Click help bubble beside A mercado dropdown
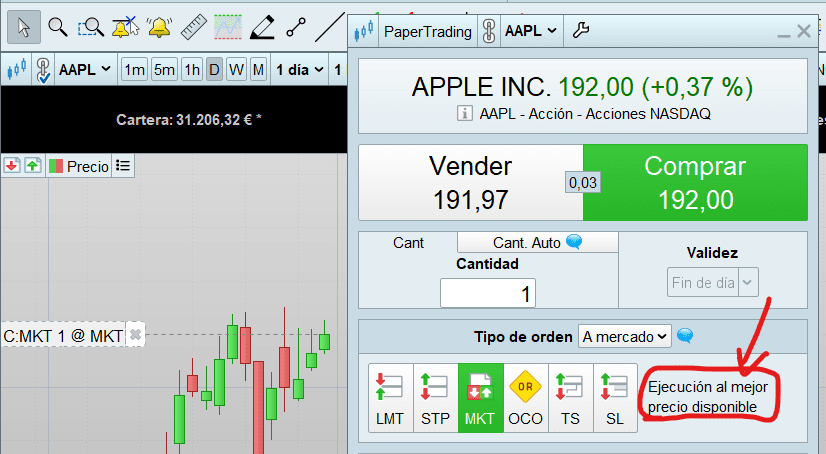Image resolution: width=826 pixels, height=454 pixels. click(685, 335)
